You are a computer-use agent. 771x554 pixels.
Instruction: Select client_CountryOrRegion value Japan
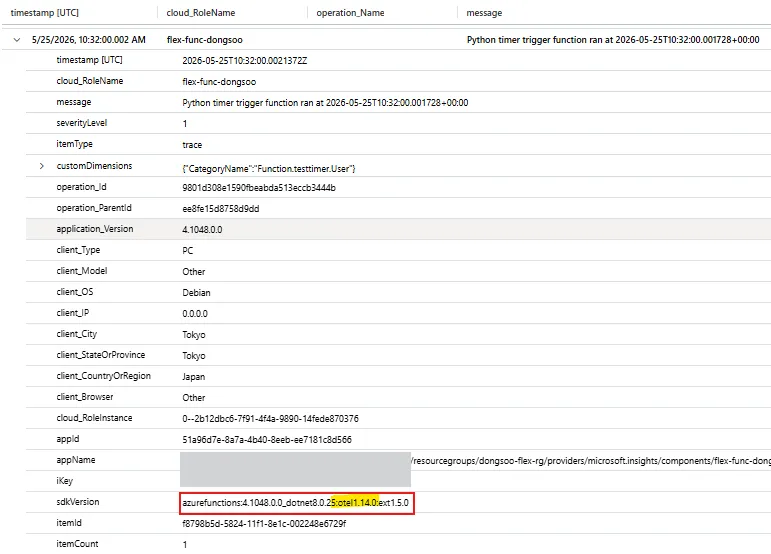click(194, 377)
